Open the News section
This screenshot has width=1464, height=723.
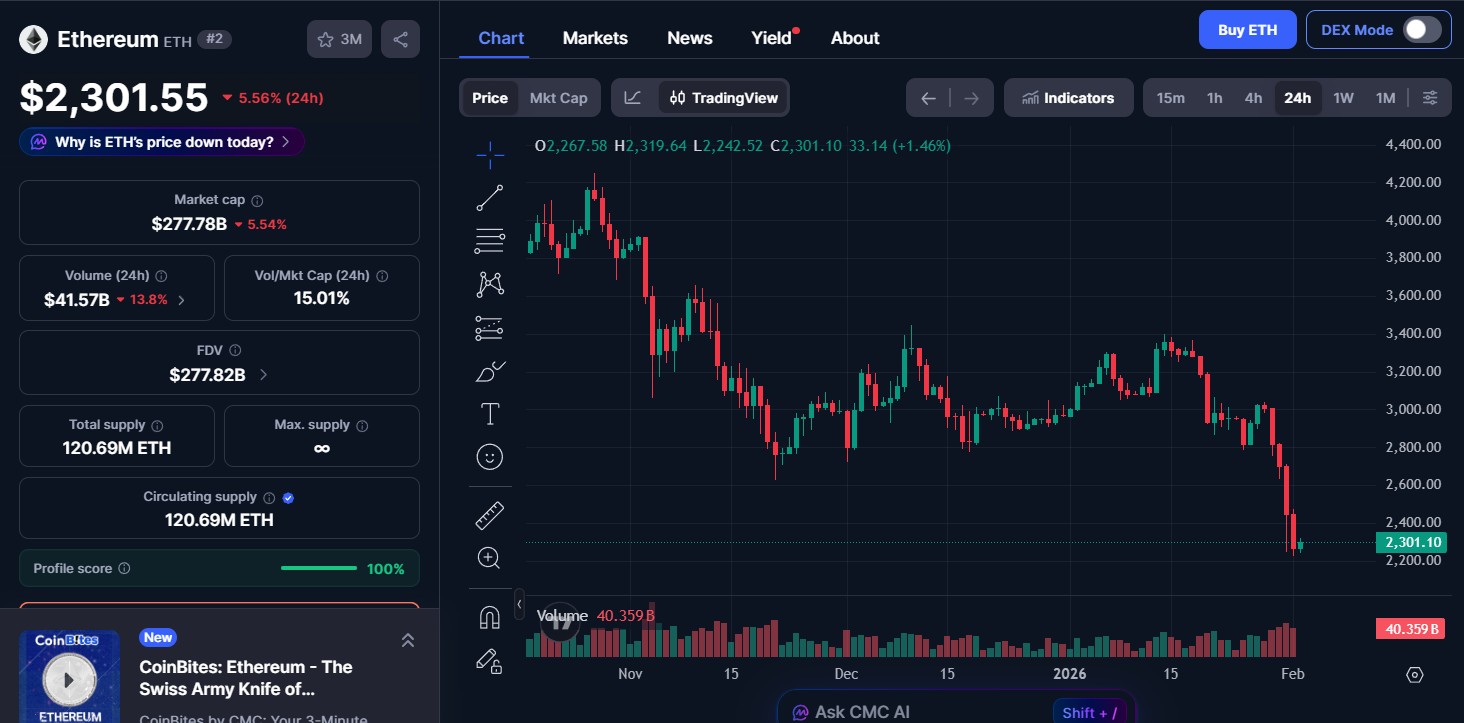point(689,38)
